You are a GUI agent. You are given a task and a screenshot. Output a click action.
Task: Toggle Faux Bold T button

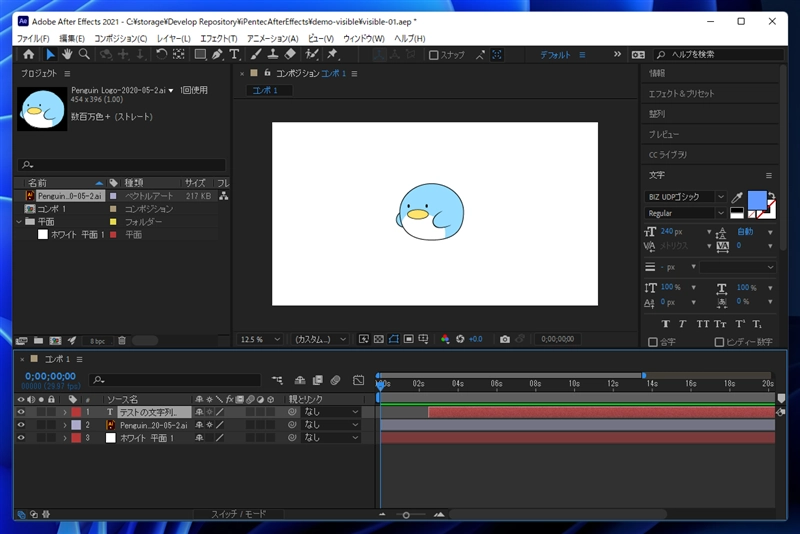[665, 324]
